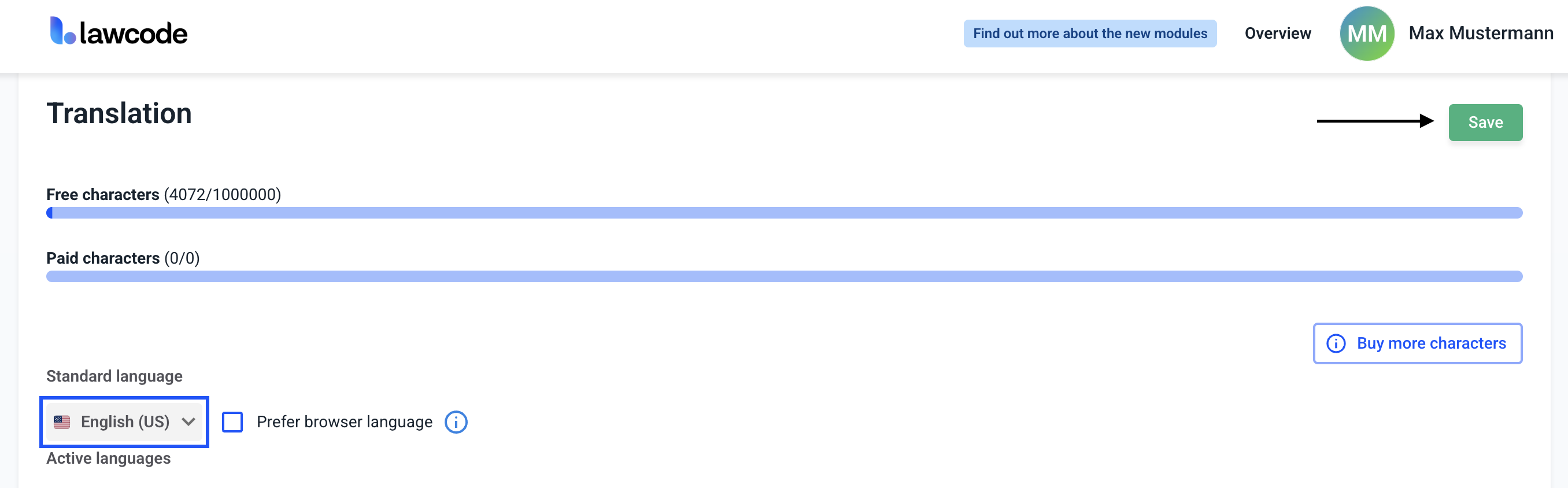
Task: Click the info icon in Buy more characters
Action: (x=1336, y=343)
